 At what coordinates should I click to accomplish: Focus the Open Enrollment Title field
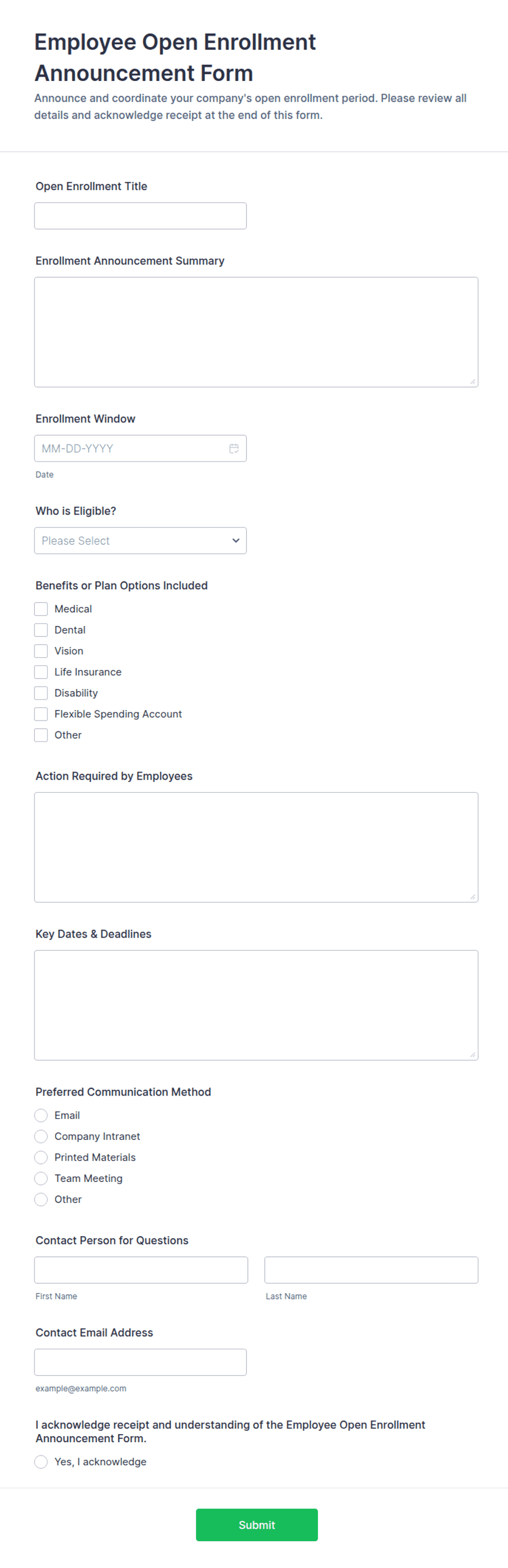click(x=140, y=216)
